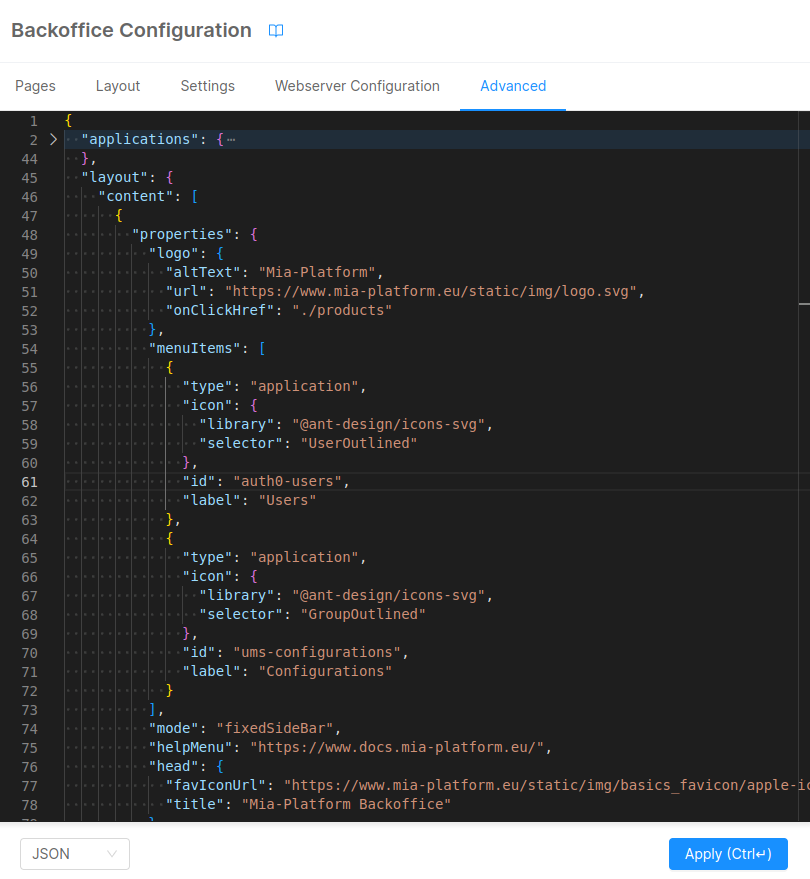The width and height of the screenshot is (810, 879).
Task: Open the Webserver Configuration tab
Action: pos(357,86)
